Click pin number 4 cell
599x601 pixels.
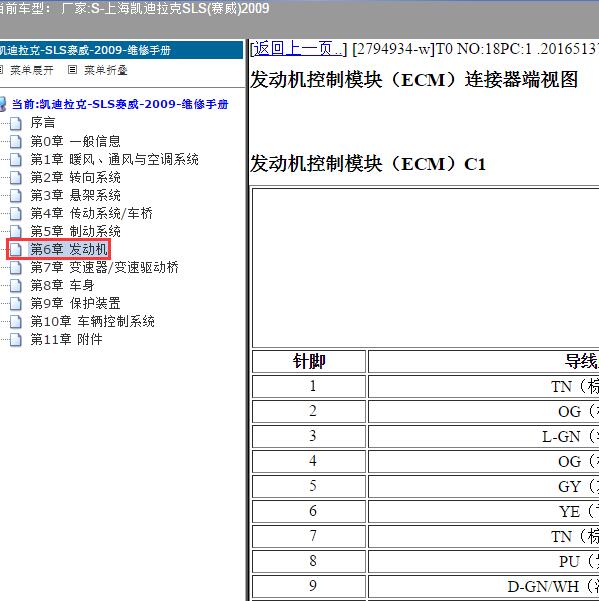pos(309,461)
